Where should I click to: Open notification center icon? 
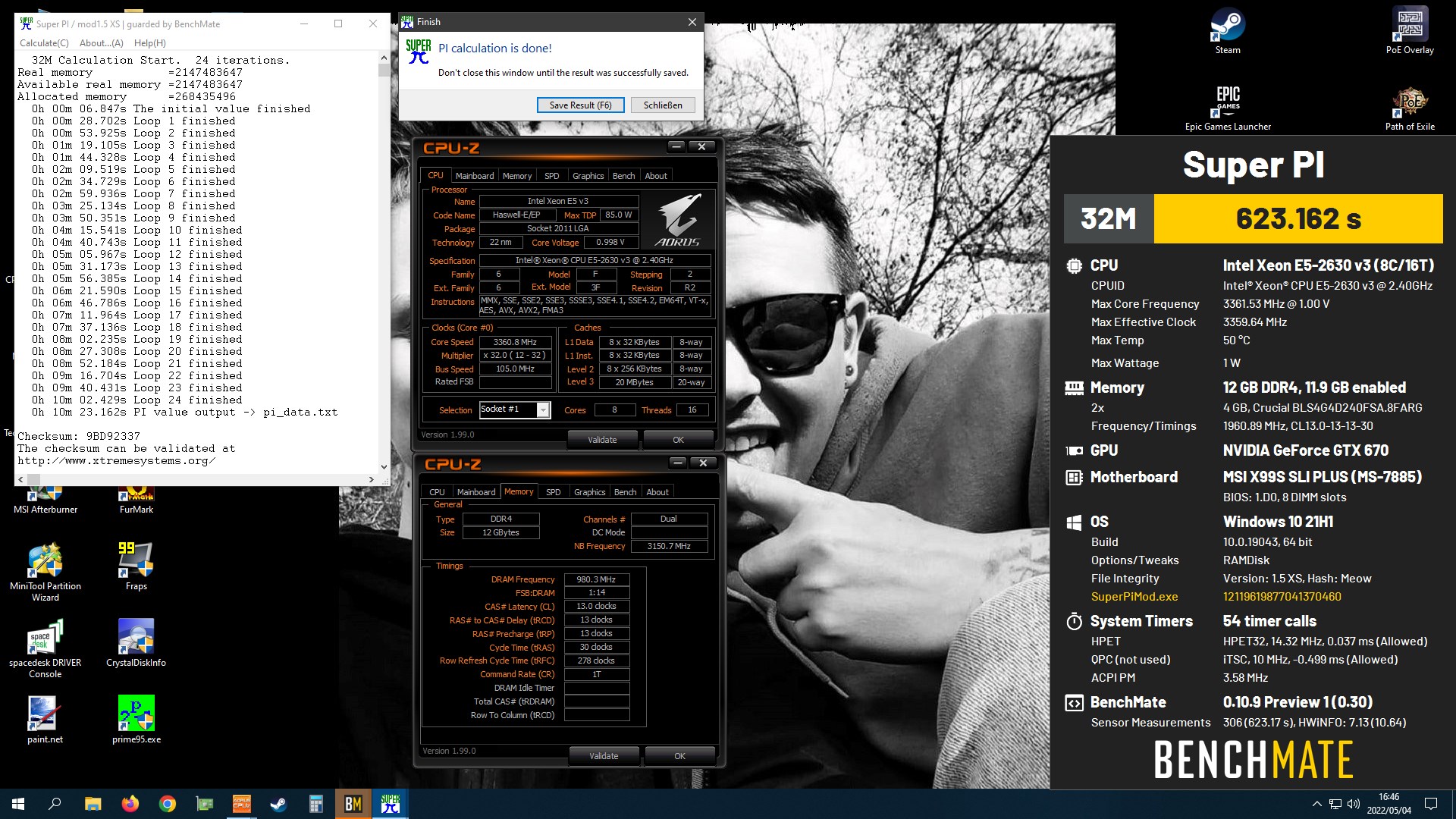(1431, 804)
